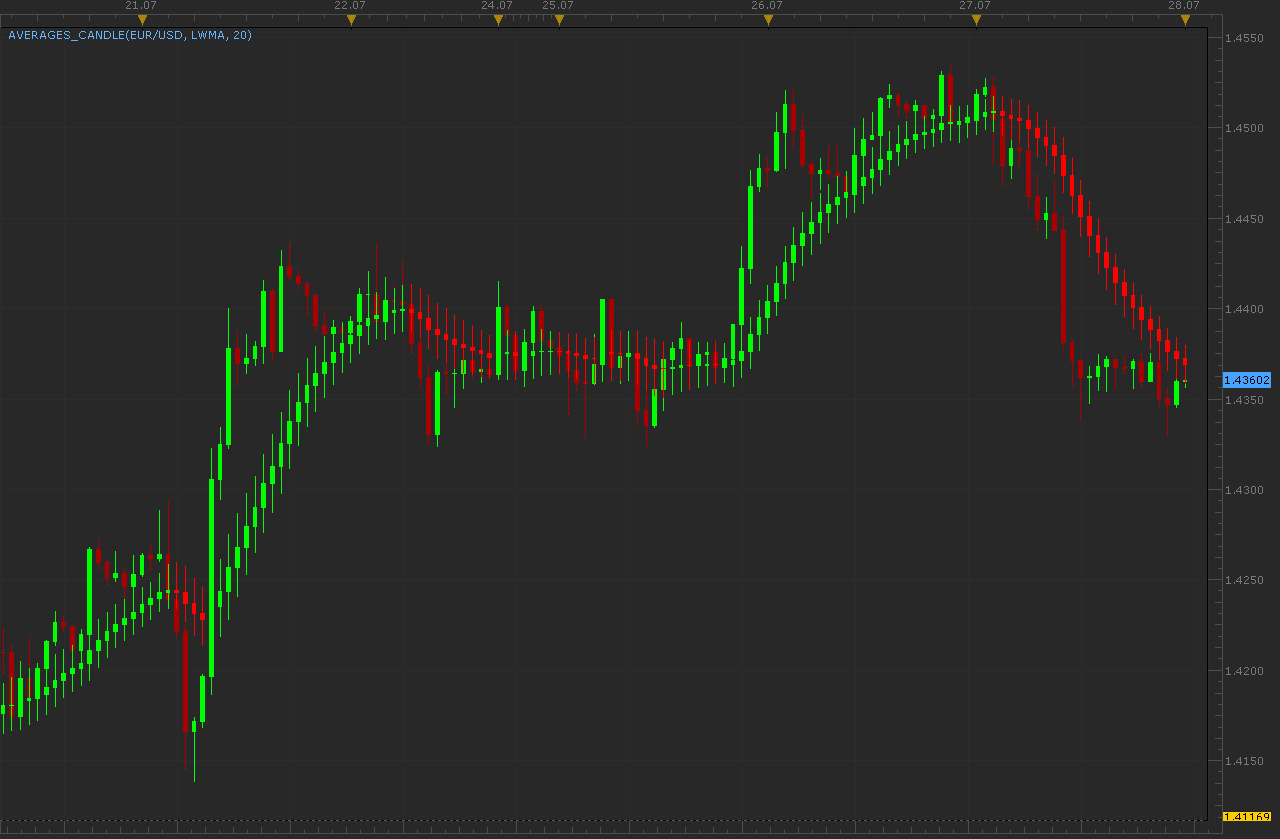1280x839 pixels.
Task: Click the 24.07 date label
Action: (497, 5)
